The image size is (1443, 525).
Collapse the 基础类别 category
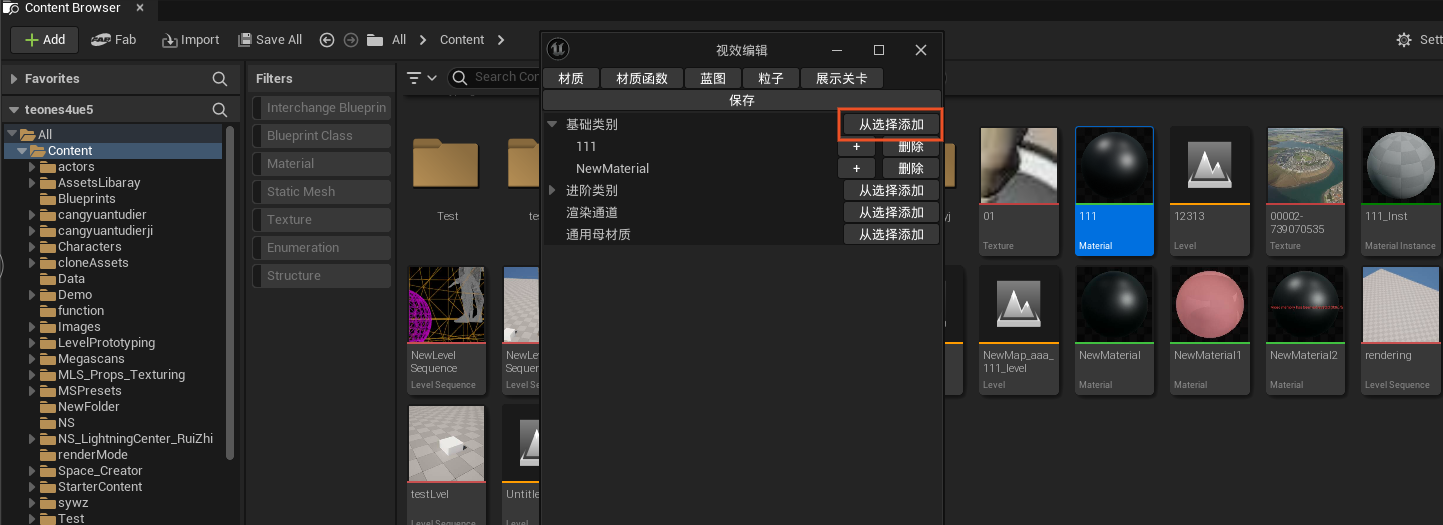coord(552,125)
